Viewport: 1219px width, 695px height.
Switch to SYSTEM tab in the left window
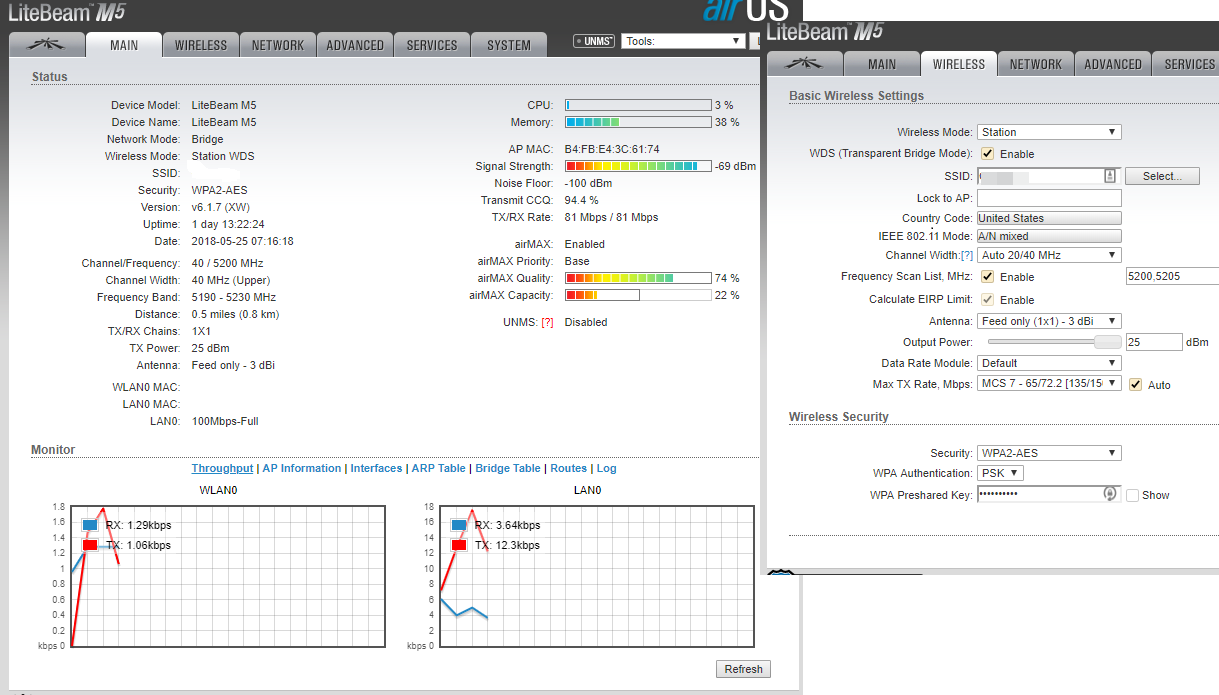coord(509,45)
